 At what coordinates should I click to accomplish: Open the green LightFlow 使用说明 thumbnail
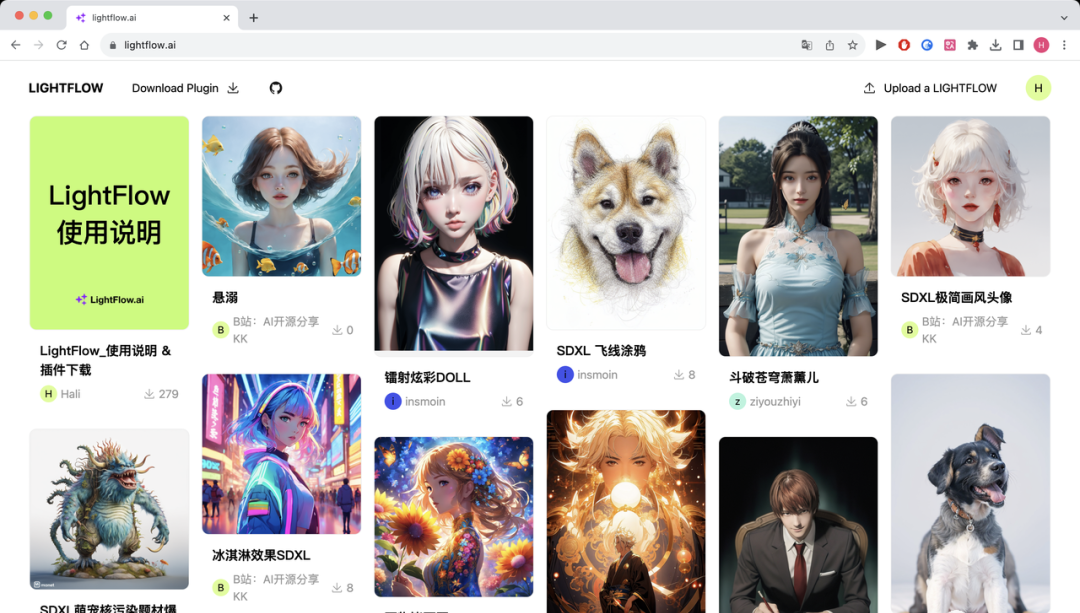[x=109, y=222]
